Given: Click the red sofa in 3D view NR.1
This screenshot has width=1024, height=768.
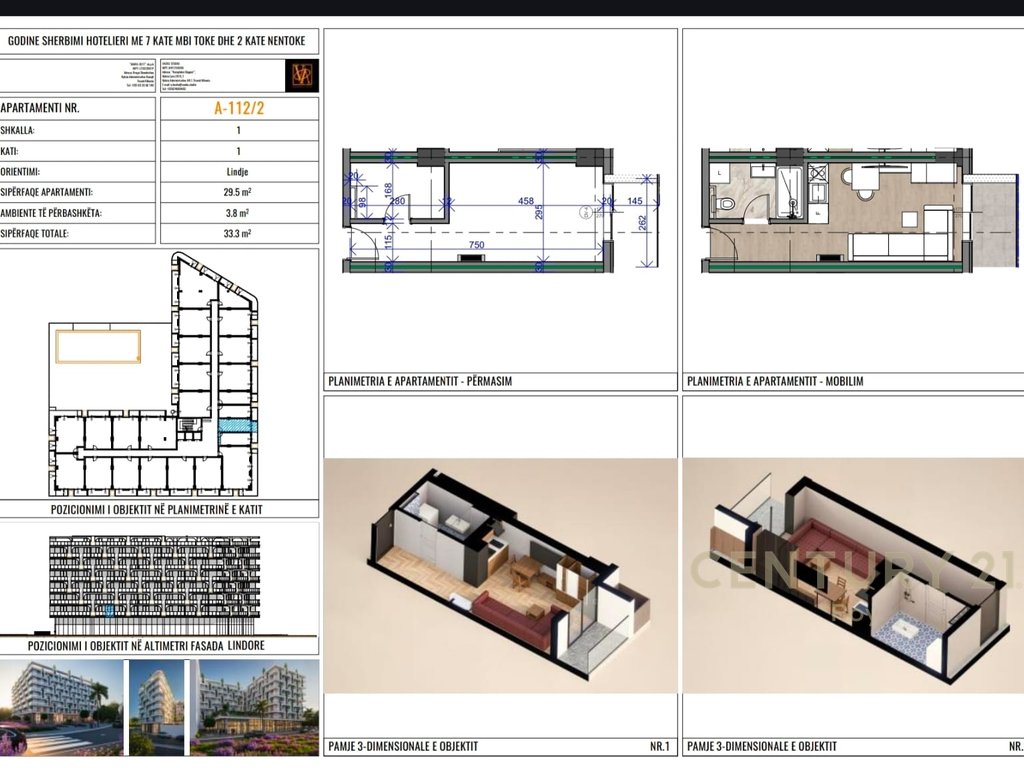Looking at the screenshot, I should (x=508, y=617).
